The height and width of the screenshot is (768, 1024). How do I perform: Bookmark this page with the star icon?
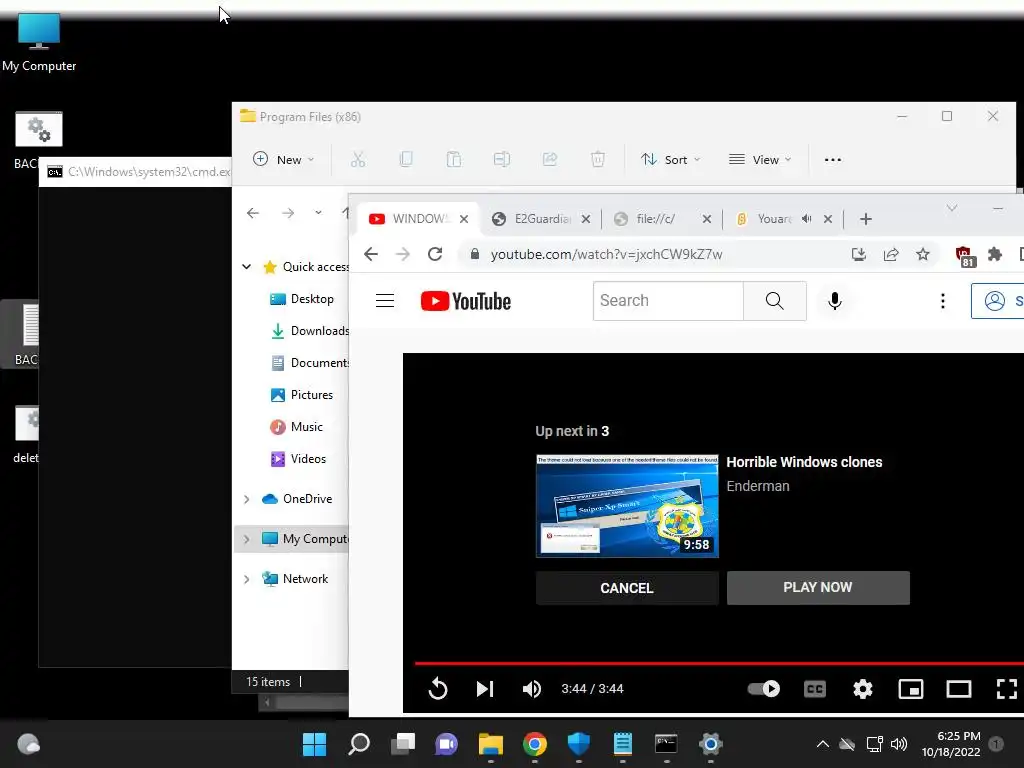coord(923,254)
